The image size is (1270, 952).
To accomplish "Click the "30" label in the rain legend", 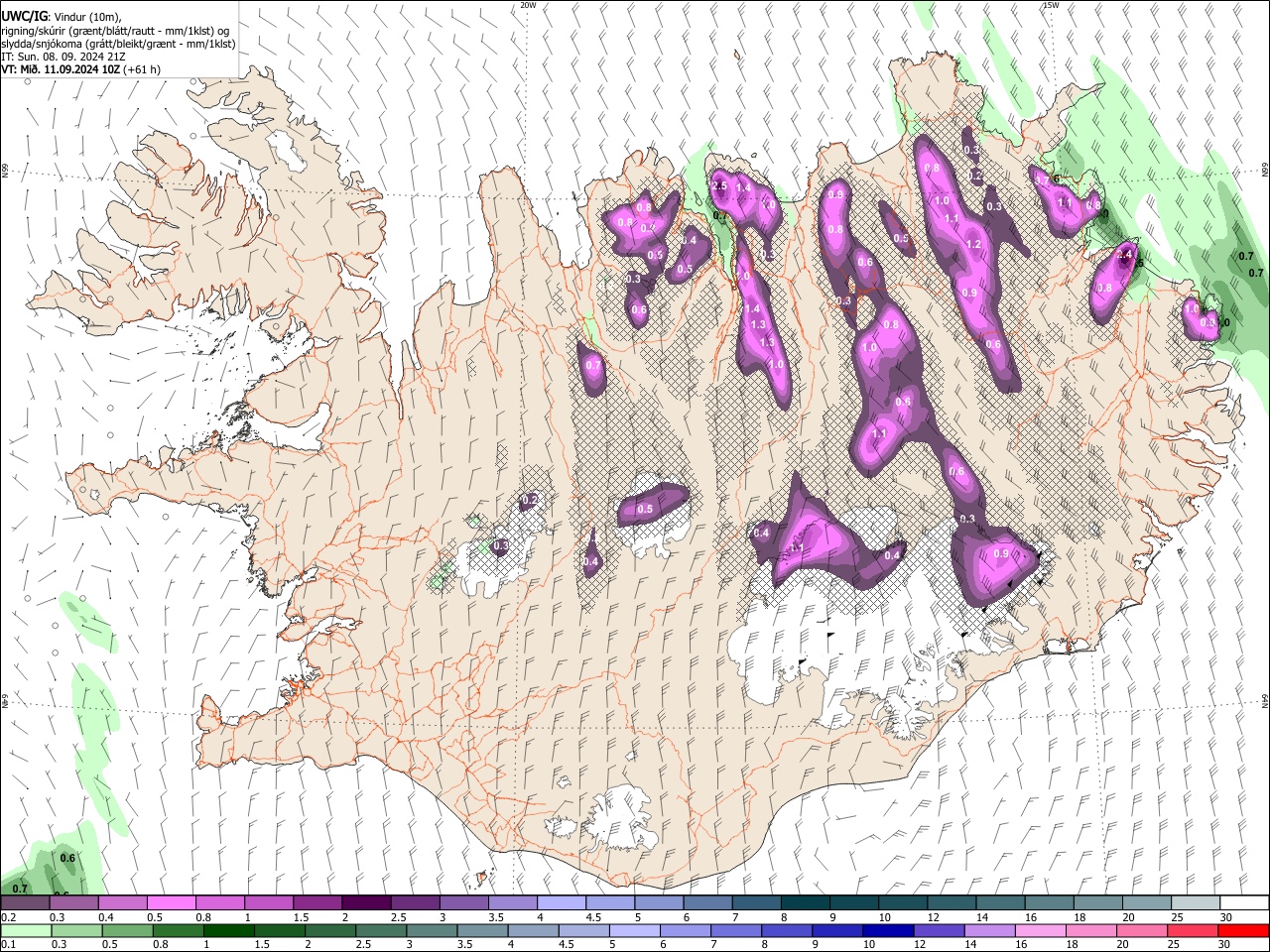I will [x=1225, y=944].
